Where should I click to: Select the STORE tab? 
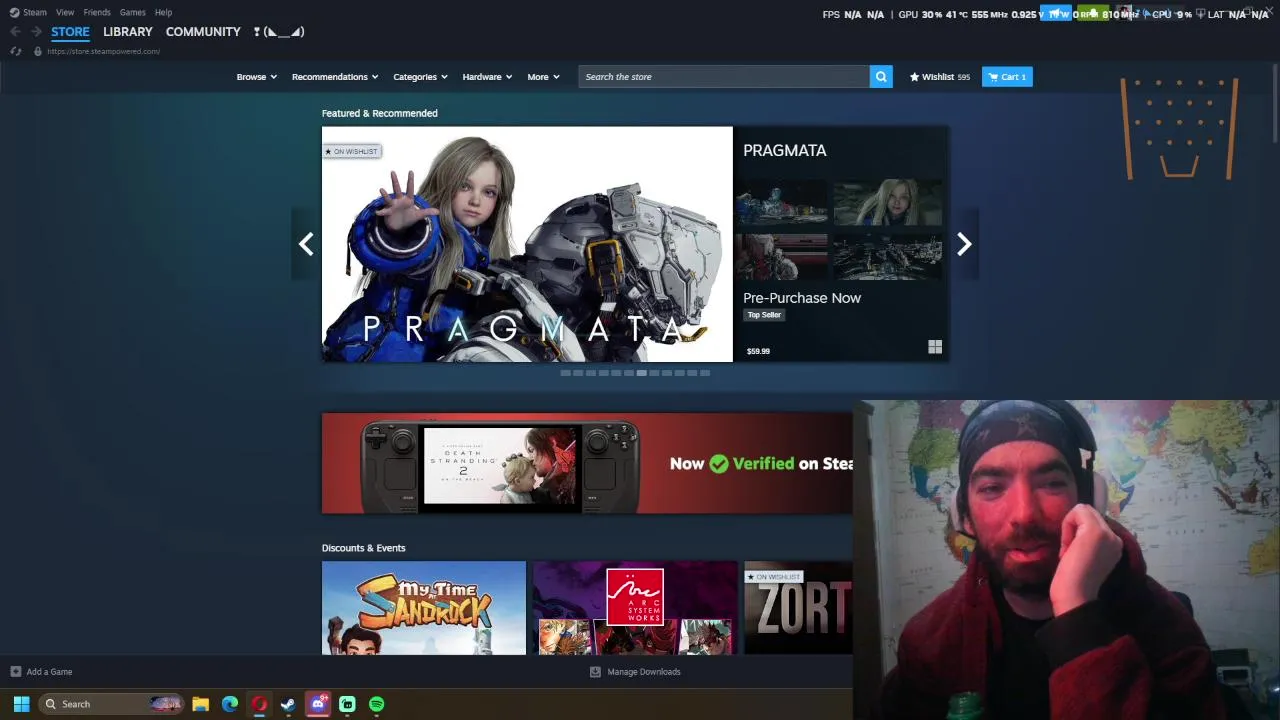tap(70, 32)
